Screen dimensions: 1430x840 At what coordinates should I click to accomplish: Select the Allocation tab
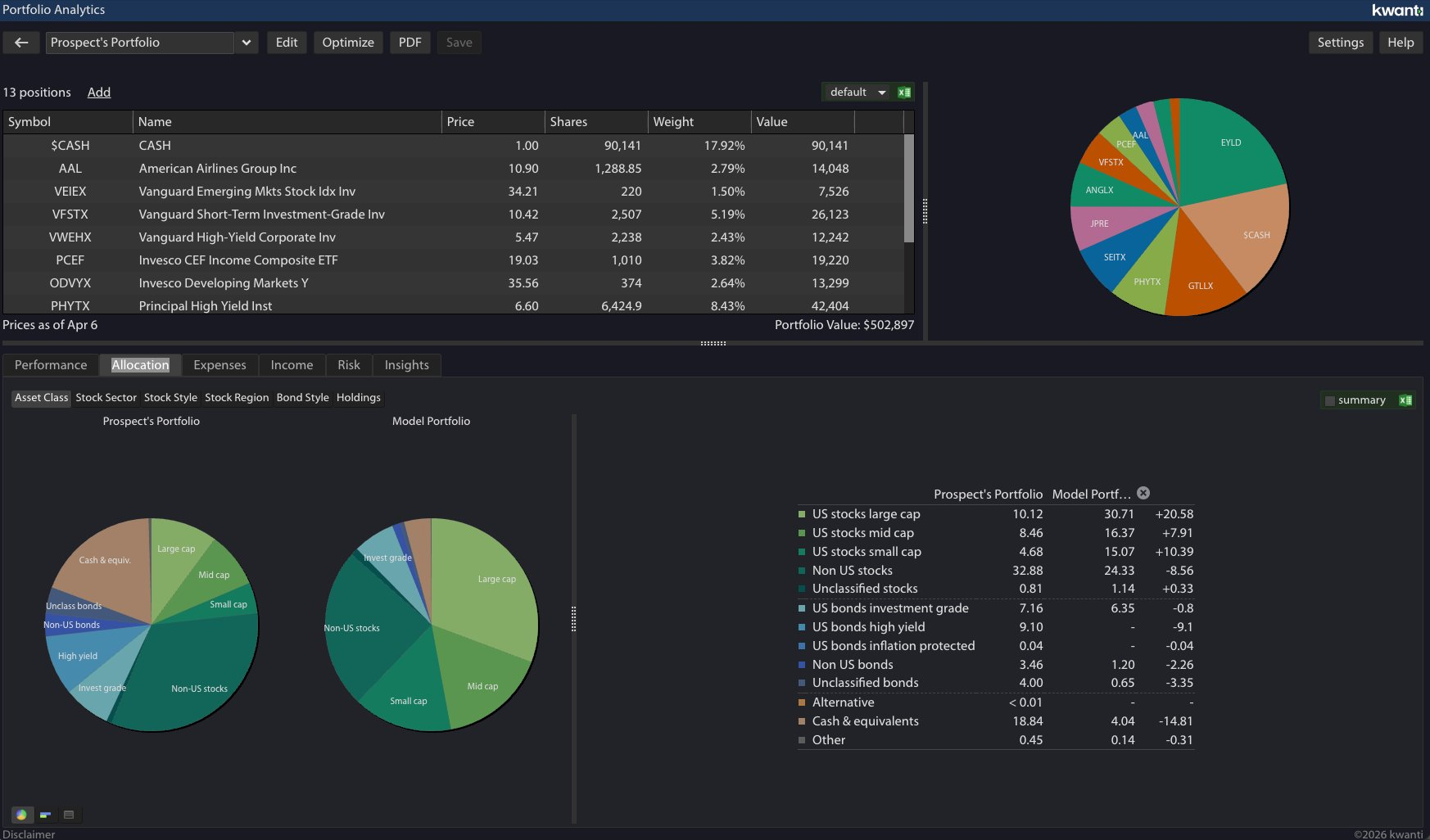pos(140,365)
